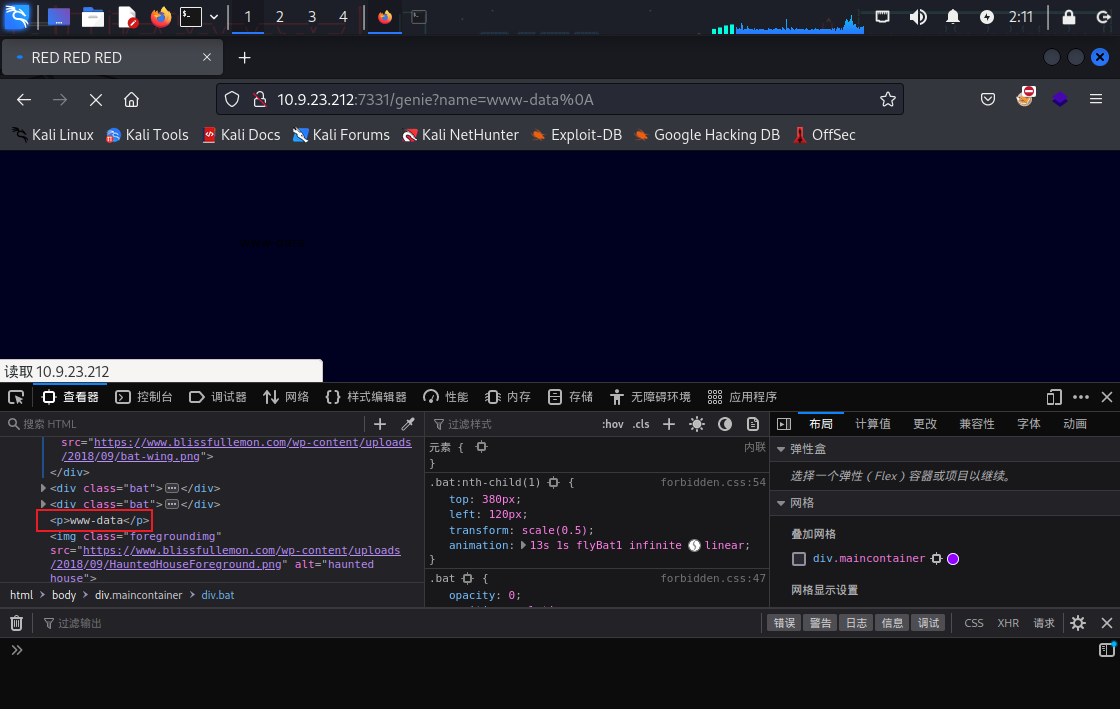The image size is (1120, 709).
Task: Click the eyedropper color picker icon
Action: coord(408,424)
